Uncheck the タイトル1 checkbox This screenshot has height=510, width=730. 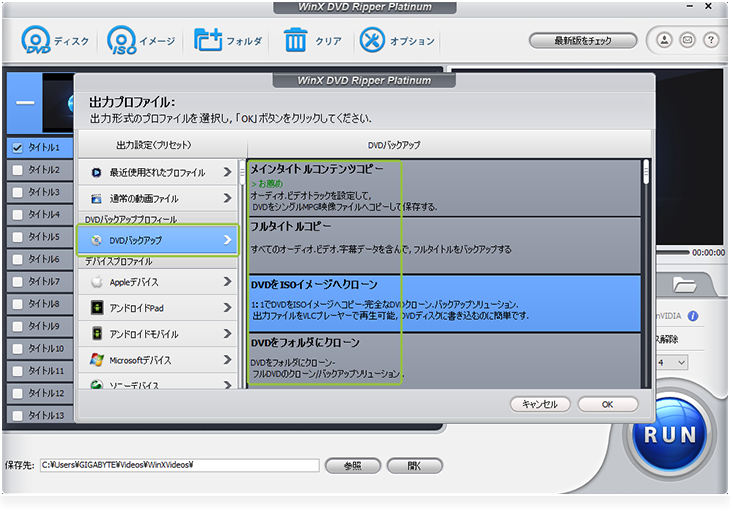point(18,148)
